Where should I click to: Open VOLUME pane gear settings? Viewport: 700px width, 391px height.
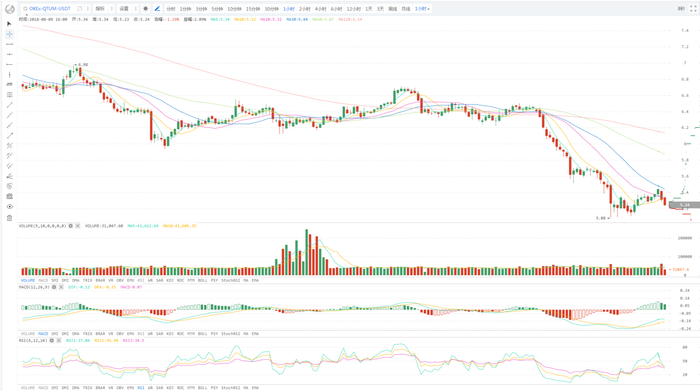71,226
